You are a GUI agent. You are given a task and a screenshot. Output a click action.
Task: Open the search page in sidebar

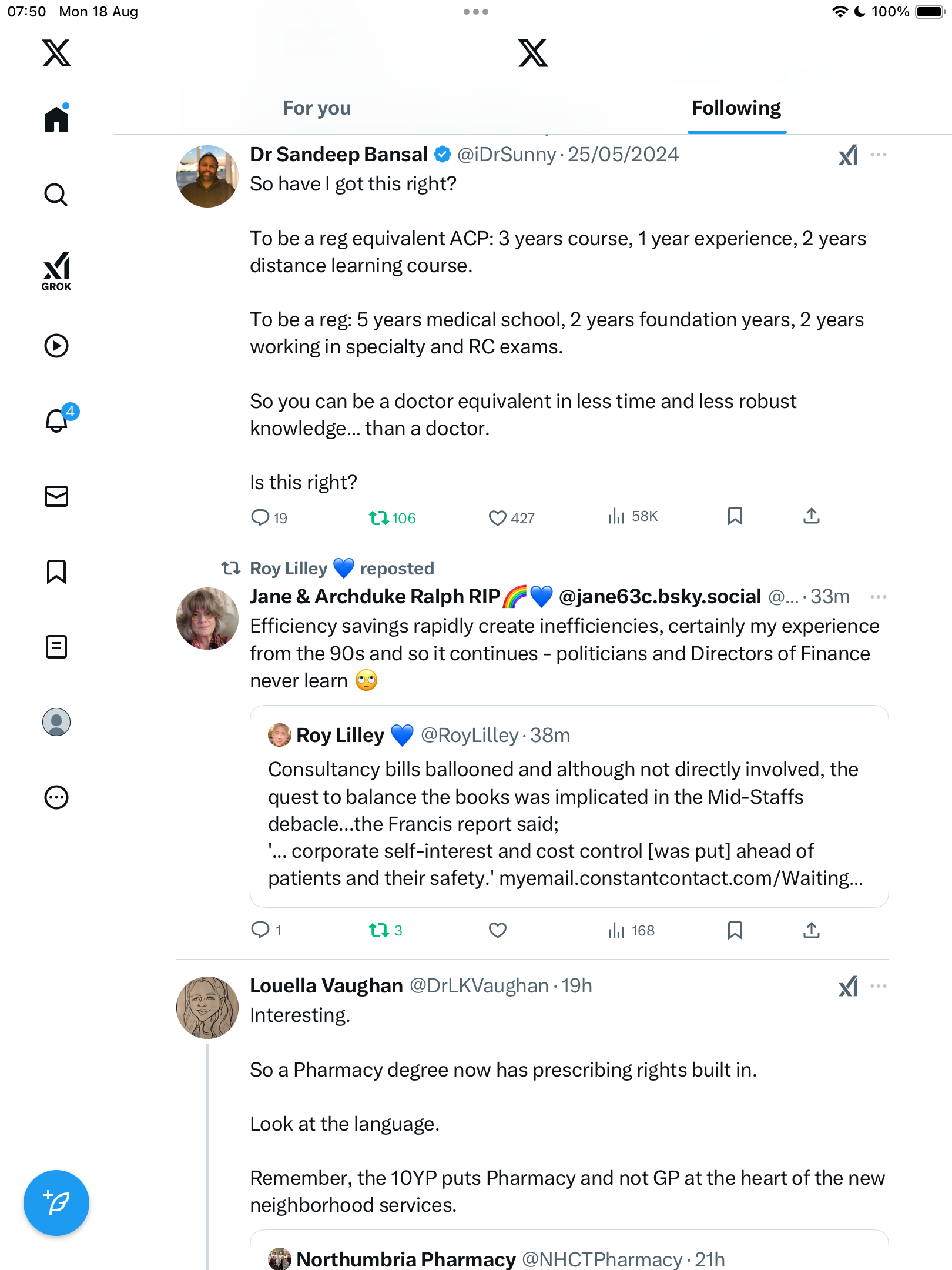click(x=56, y=195)
